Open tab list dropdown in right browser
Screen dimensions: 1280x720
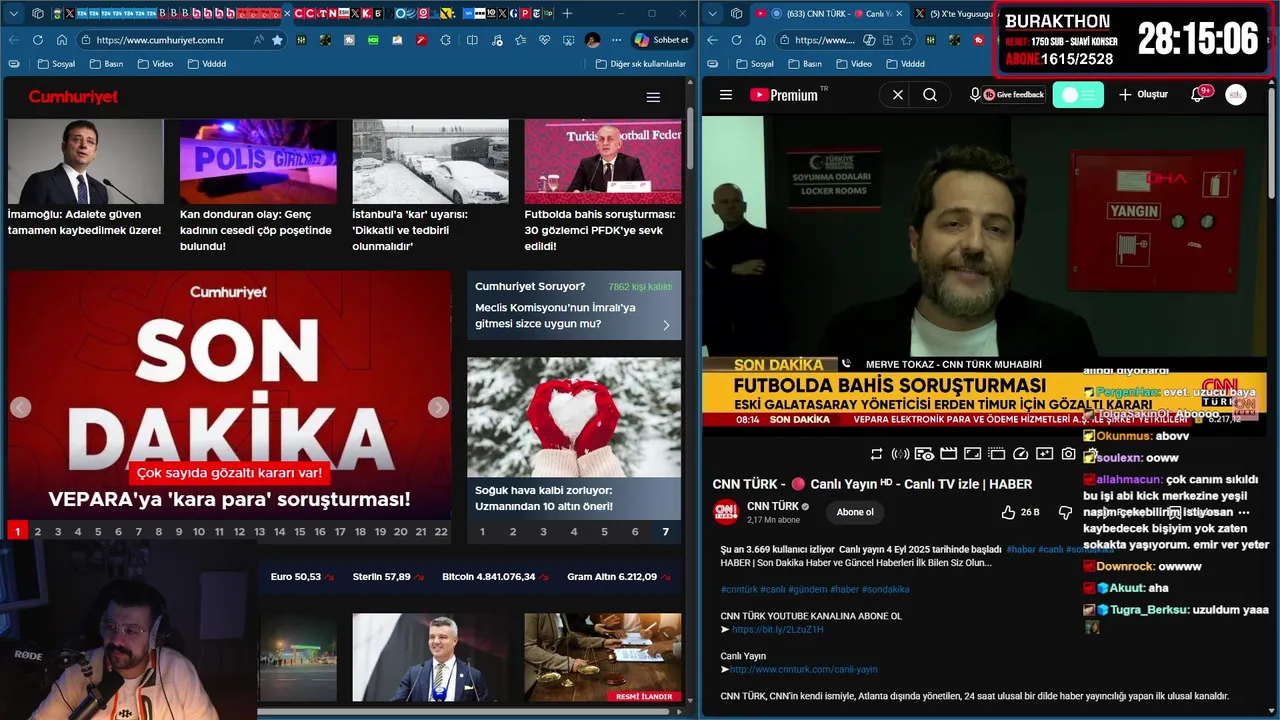(713, 14)
